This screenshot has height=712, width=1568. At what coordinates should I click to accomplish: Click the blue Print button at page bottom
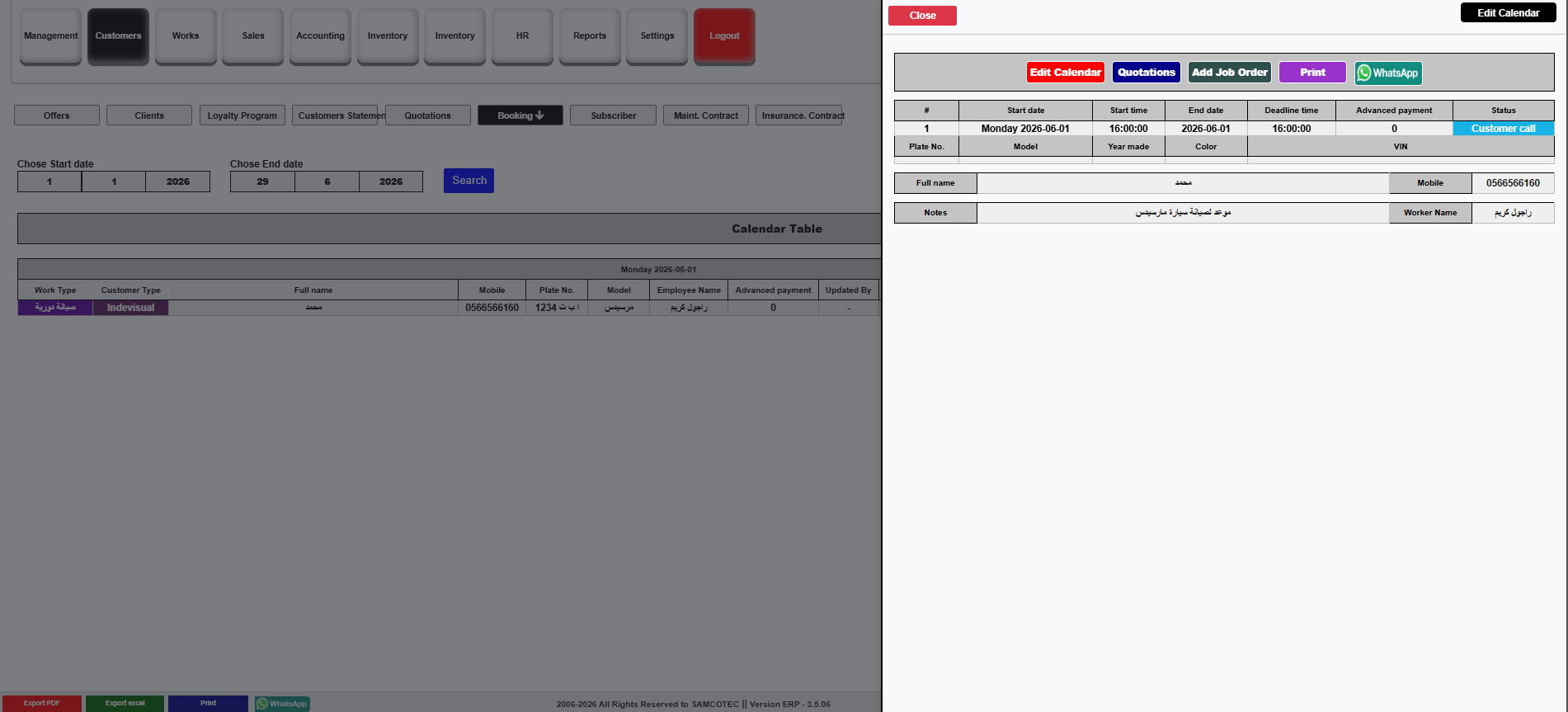point(208,704)
